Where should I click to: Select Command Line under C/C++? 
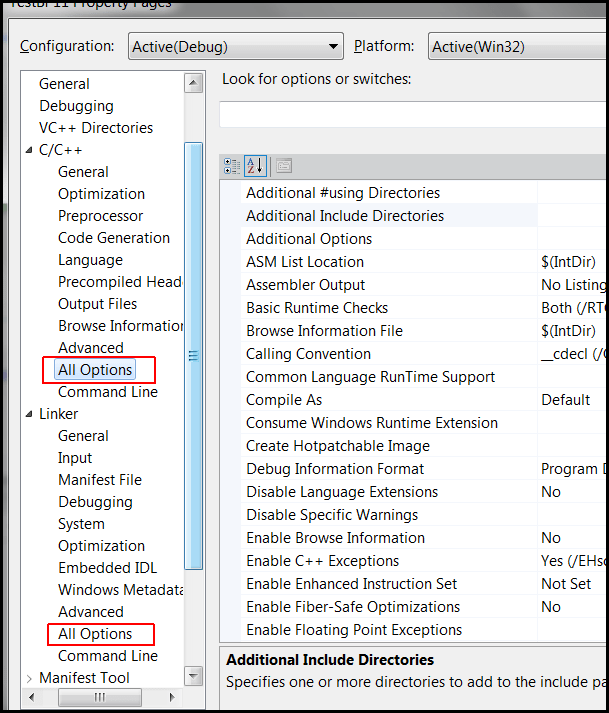point(107,392)
